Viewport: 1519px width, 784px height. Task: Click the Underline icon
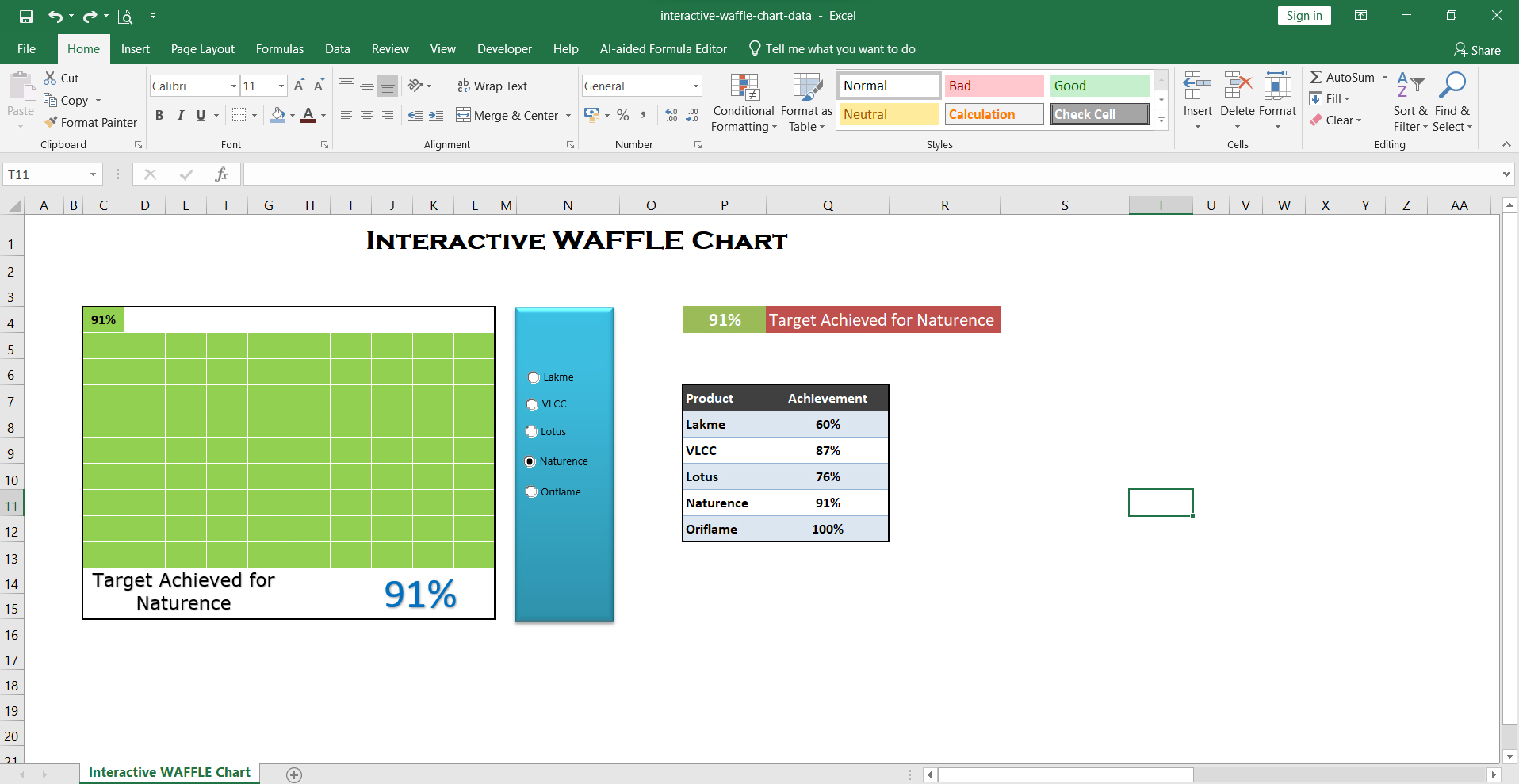pos(201,116)
